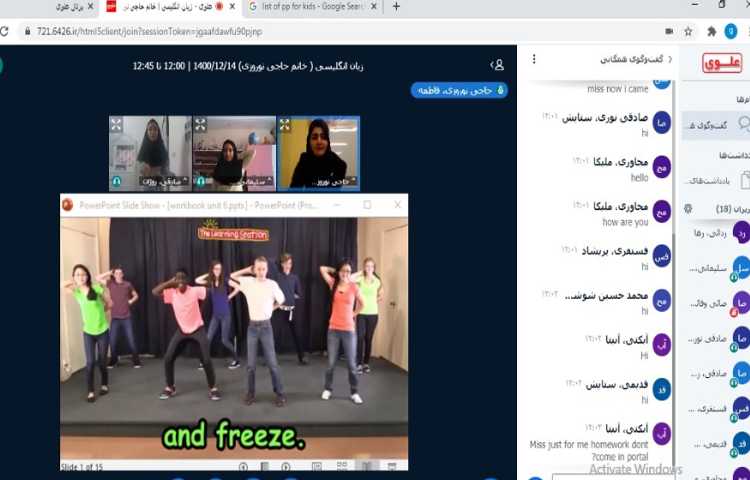Click the Chrome extensions puzzle icon

pyautogui.click(x=711, y=31)
